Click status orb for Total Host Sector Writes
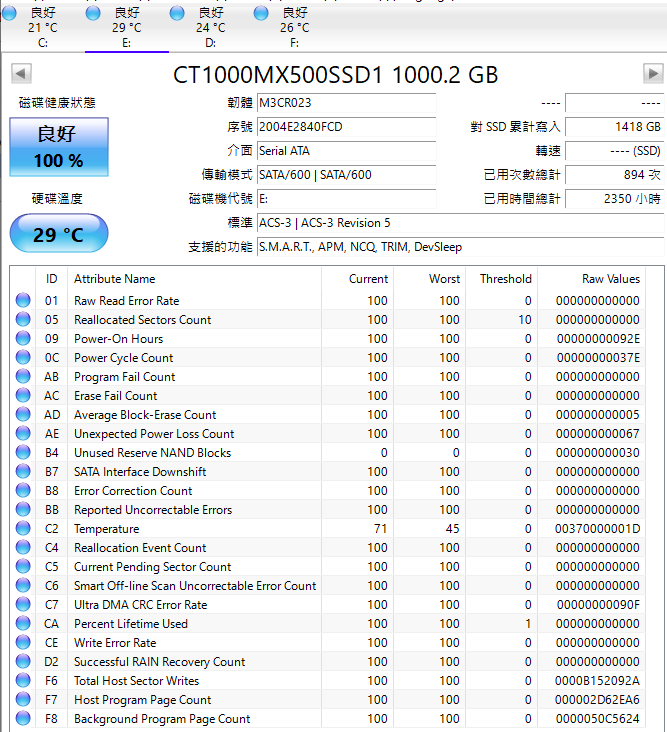 point(23,680)
